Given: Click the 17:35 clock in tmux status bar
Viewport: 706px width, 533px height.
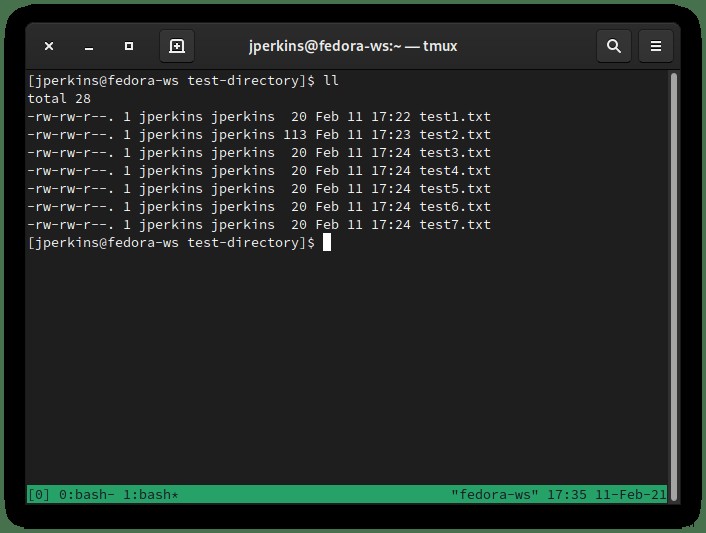Looking at the screenshot, I should tap(566, 495).
